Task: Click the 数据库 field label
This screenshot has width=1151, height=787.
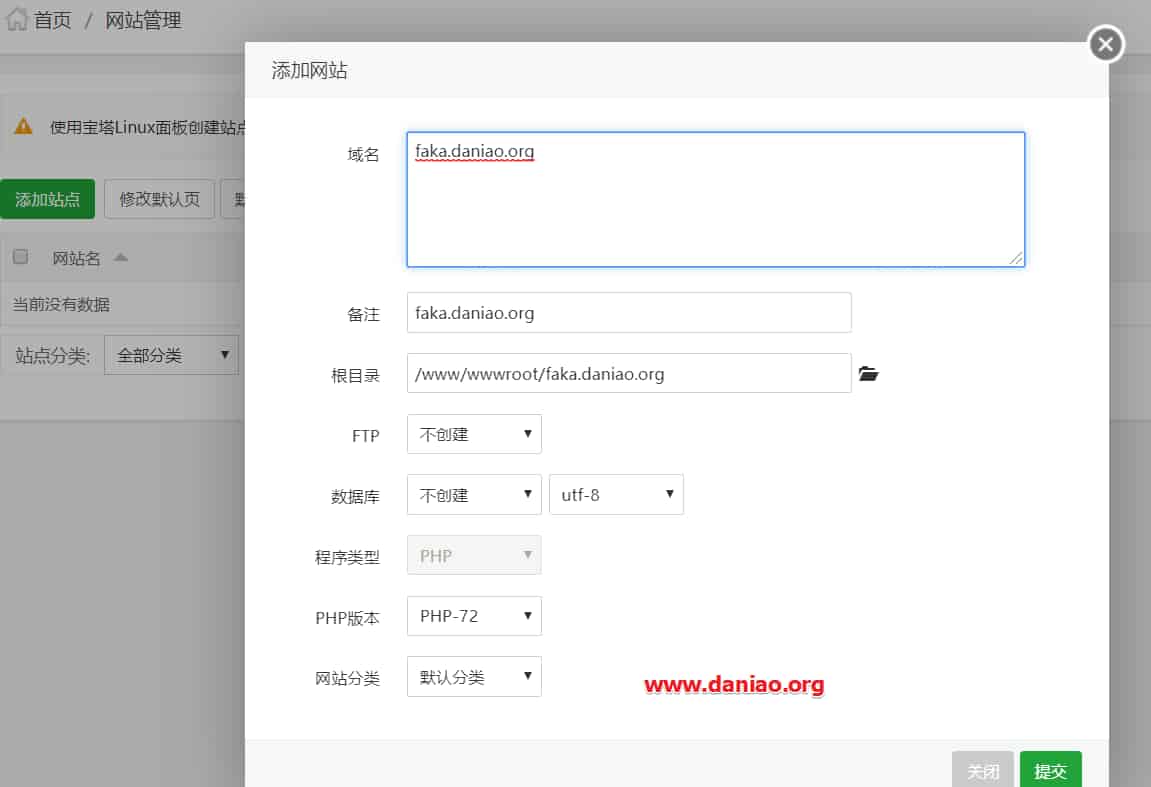Action: (355, 497)
